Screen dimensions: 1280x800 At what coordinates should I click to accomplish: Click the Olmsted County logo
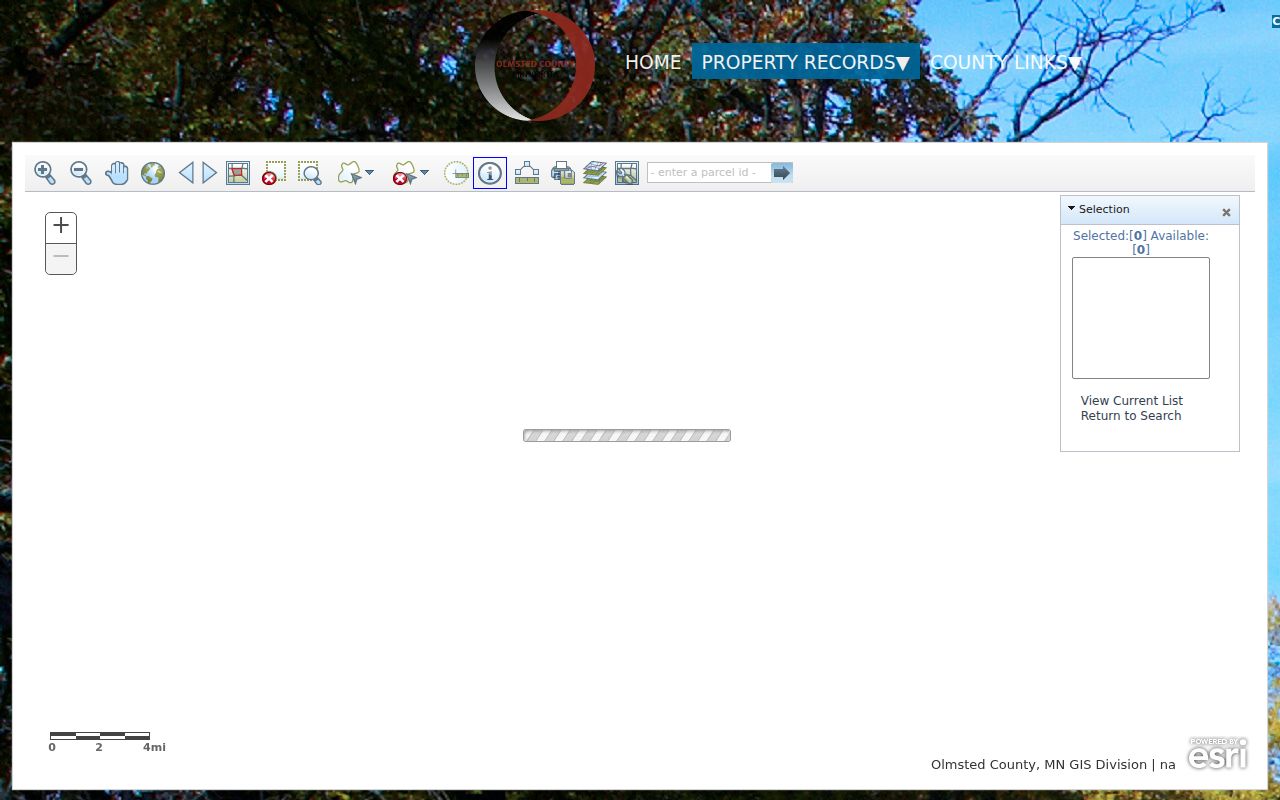(x=535, y=65)
